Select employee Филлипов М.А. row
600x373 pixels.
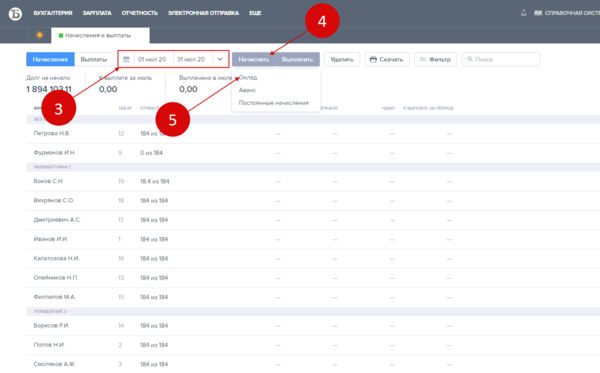(x=313, y=297)
